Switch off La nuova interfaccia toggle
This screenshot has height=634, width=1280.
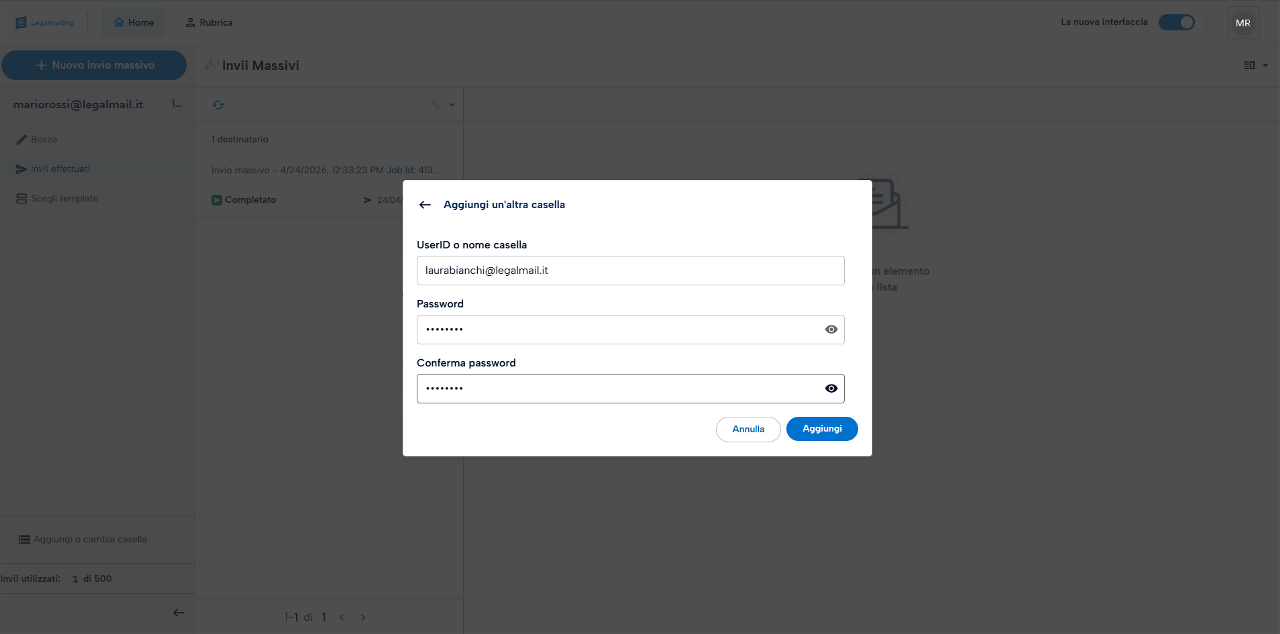point(1177,22)
